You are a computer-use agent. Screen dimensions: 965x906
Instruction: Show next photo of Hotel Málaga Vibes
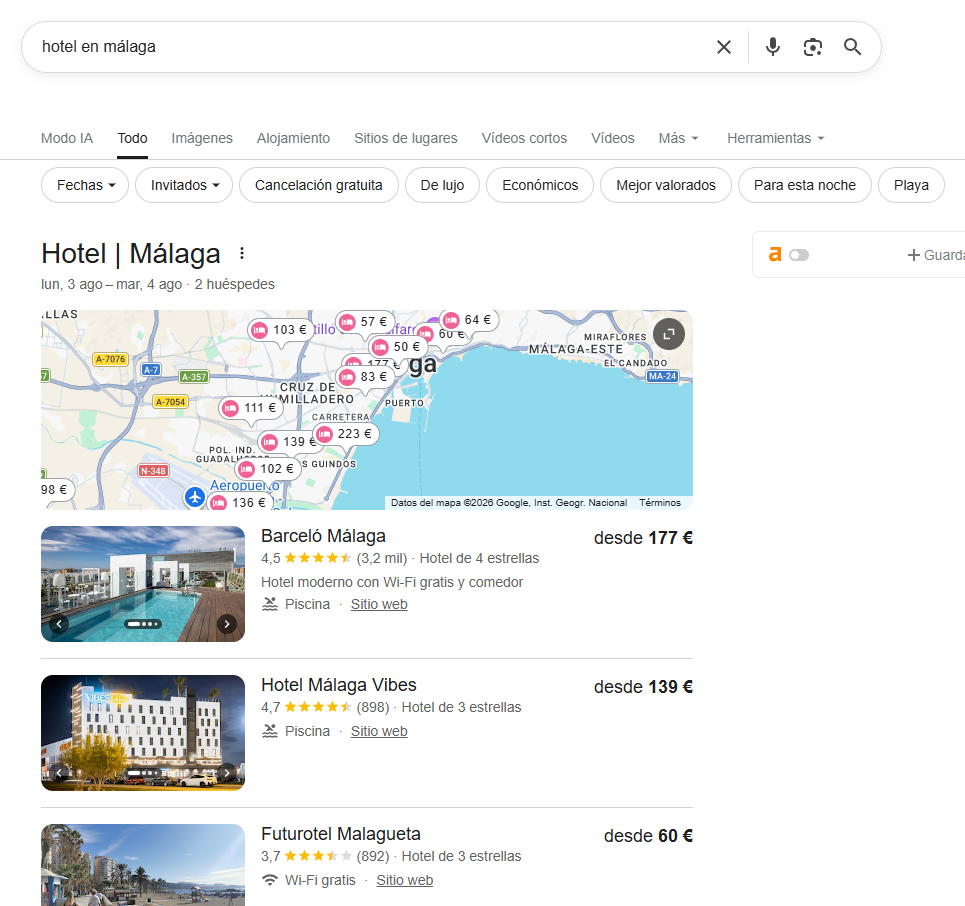(x=227, y=773)
